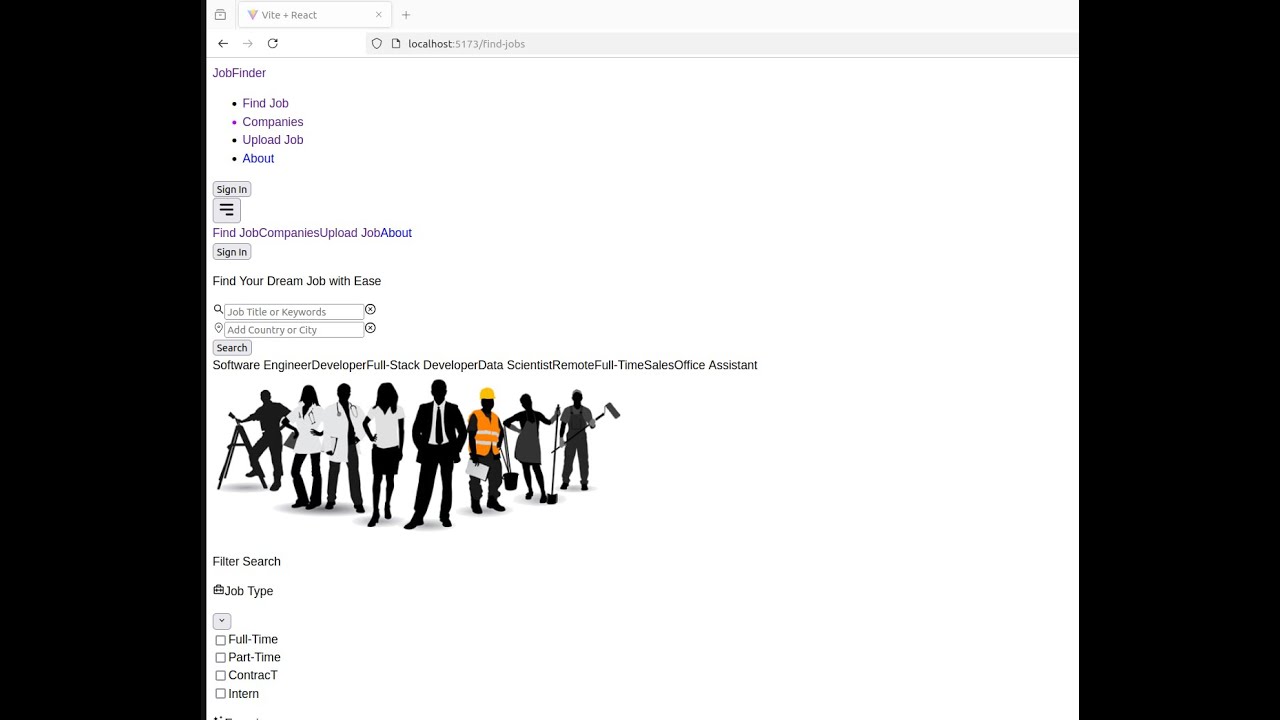Enable the ContracT job type filter
1280x720 pixels.
(220, 676)
